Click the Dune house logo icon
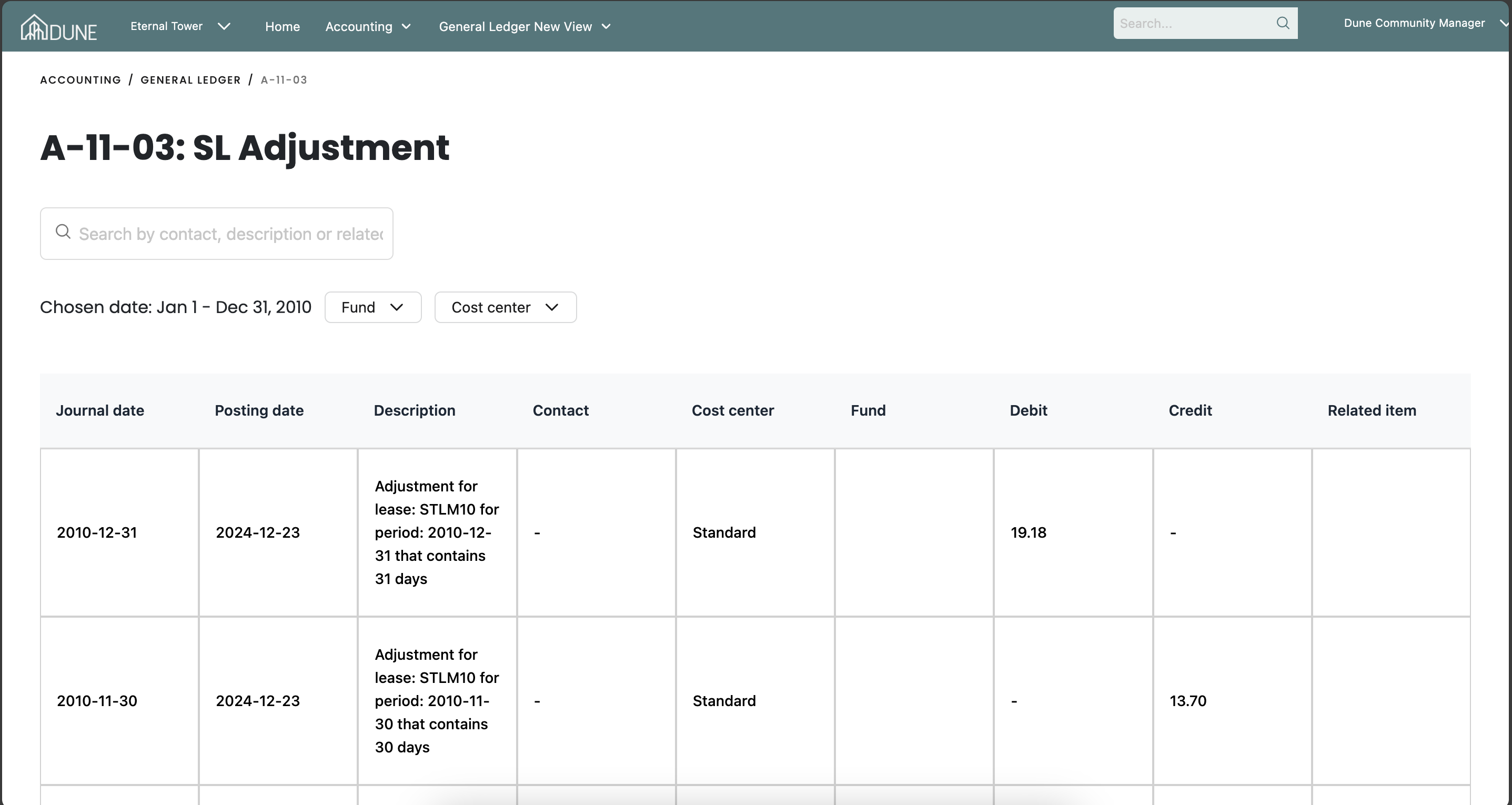Screen dimensions: 1512x805 (x=34, y=27)
